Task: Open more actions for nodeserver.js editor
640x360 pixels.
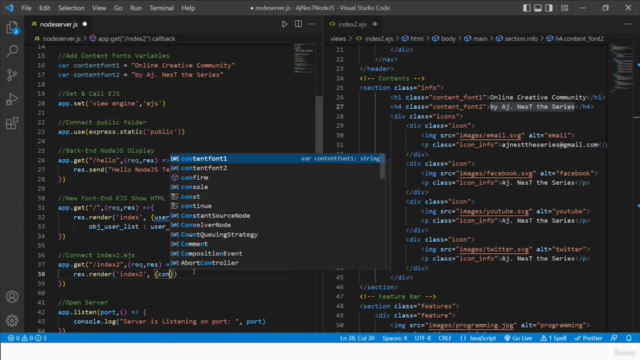Action: pos(311,24)
